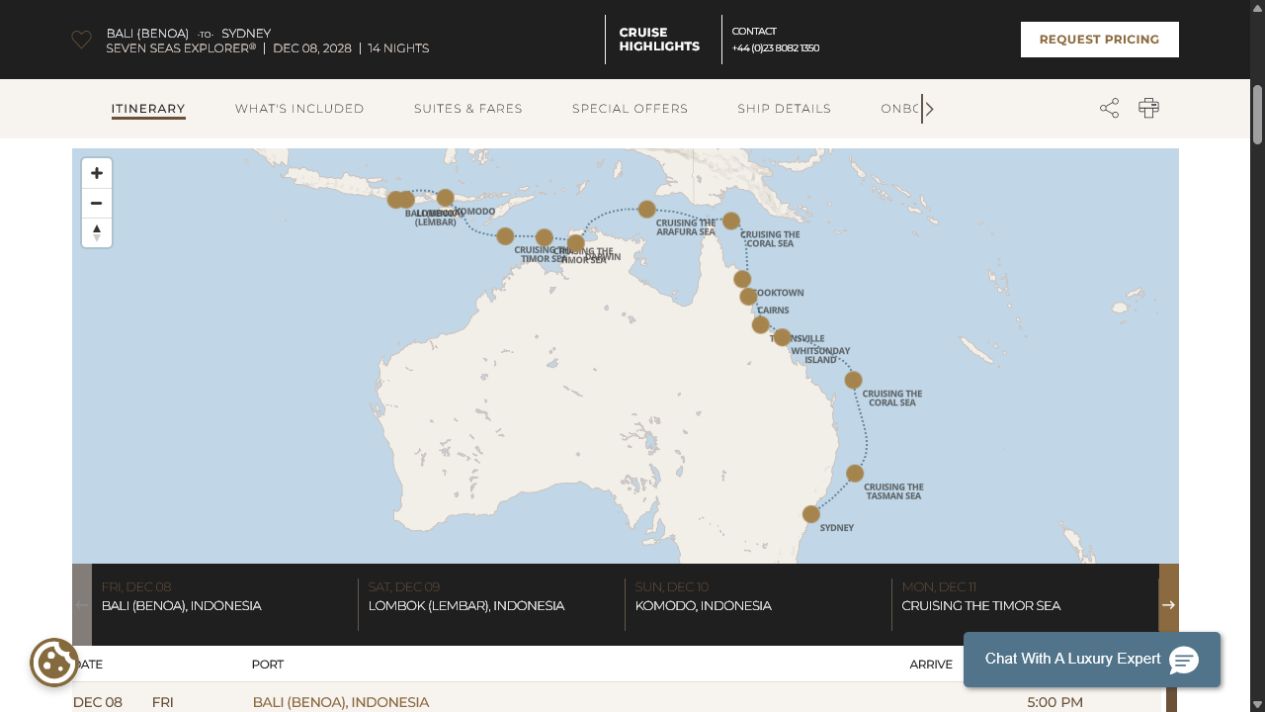
Task: Click the DEC 08 date cell
Action: [98, 702]
